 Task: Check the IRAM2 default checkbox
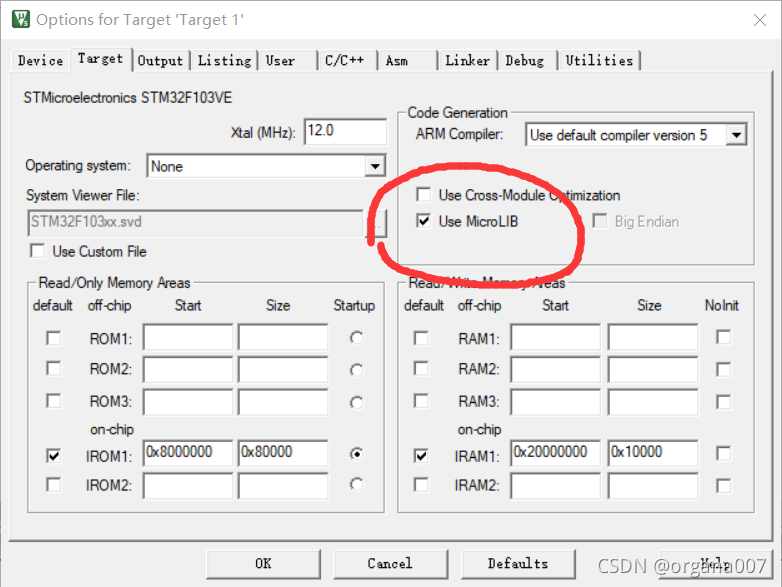pos(421,485)
